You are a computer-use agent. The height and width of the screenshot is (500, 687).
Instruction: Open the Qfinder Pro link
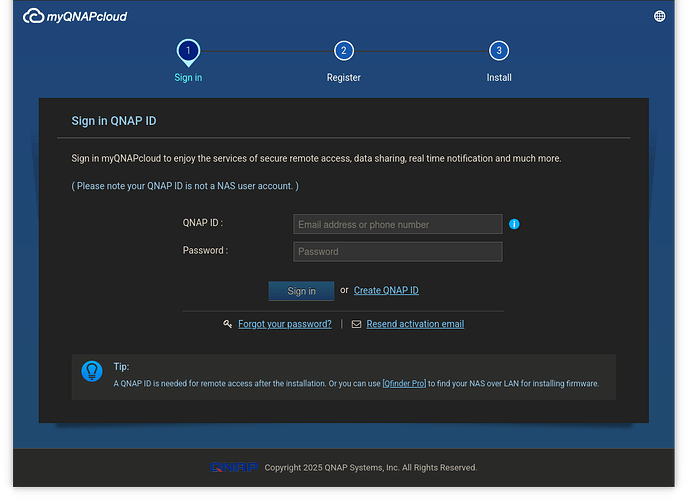tap(404, 383)
